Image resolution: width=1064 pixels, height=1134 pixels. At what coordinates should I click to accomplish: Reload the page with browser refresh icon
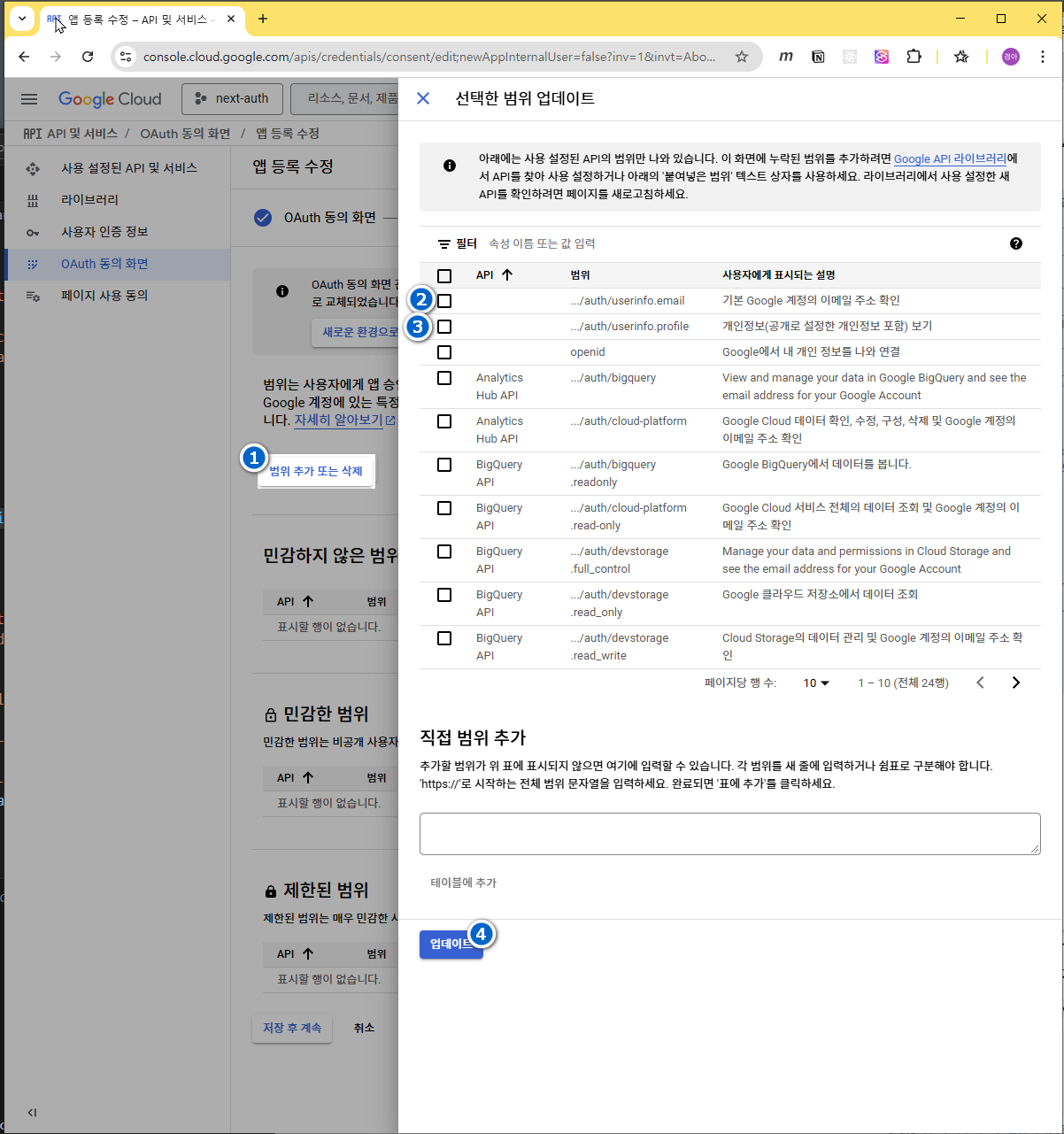click(88, 57)
